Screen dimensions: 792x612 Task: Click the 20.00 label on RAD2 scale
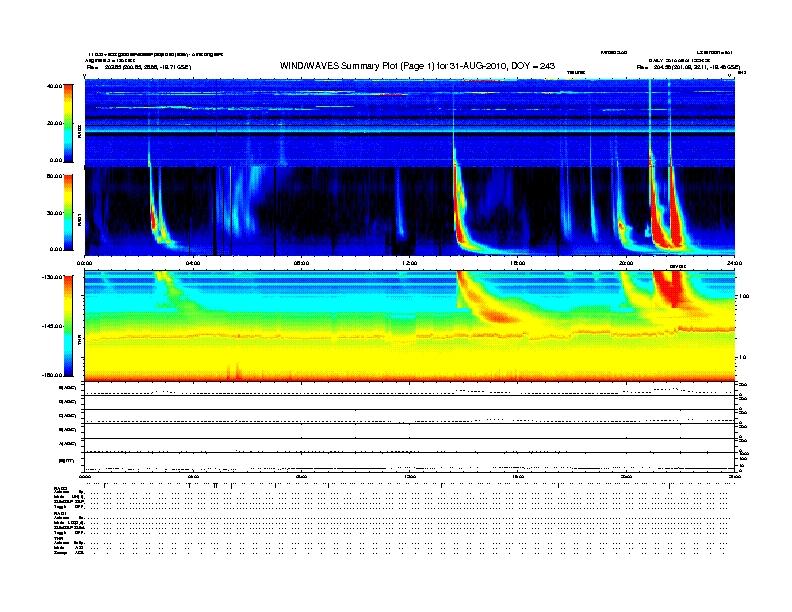coord(54,123)
